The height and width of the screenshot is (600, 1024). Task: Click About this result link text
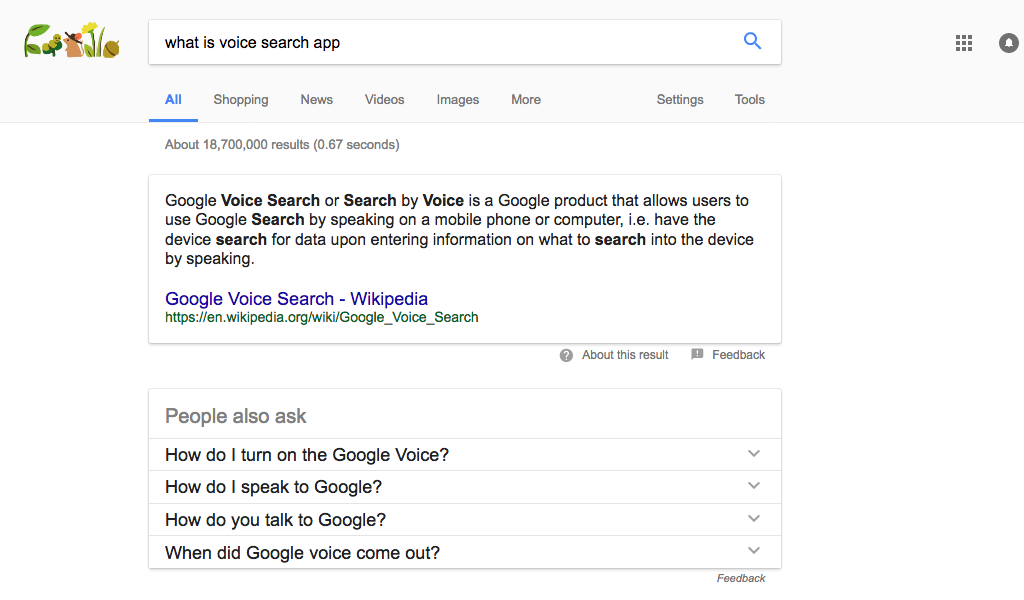[x=625, y=355]
